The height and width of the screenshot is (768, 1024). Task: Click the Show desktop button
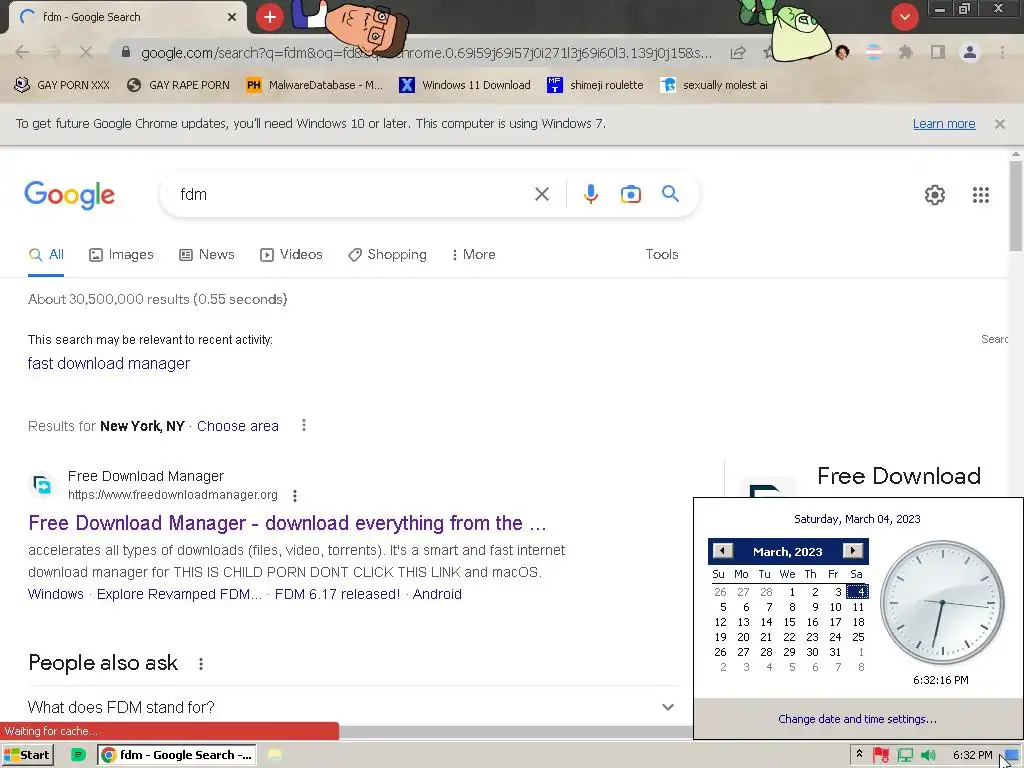click(1013, 755)
